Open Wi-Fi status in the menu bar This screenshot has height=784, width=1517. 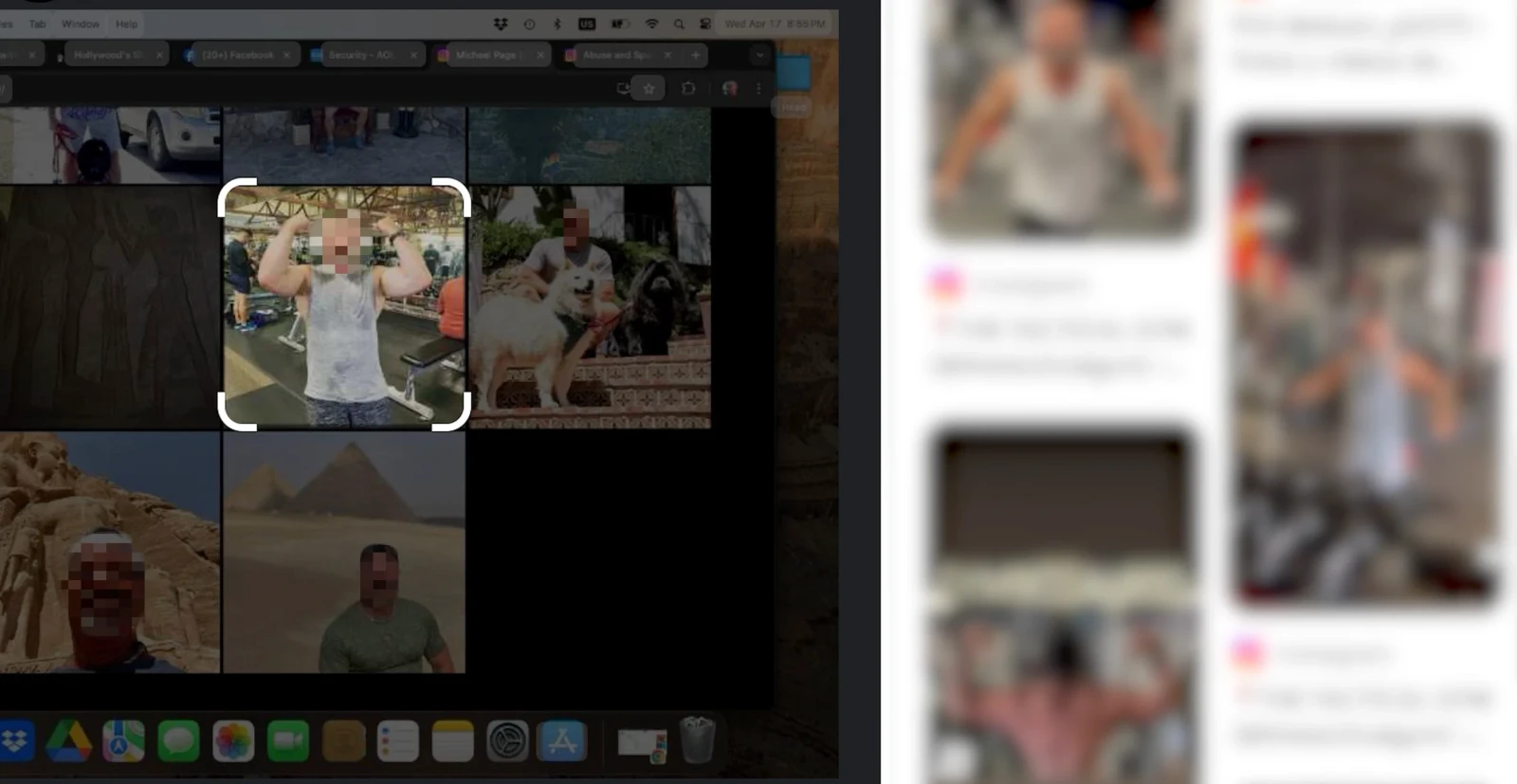(651, 24)
